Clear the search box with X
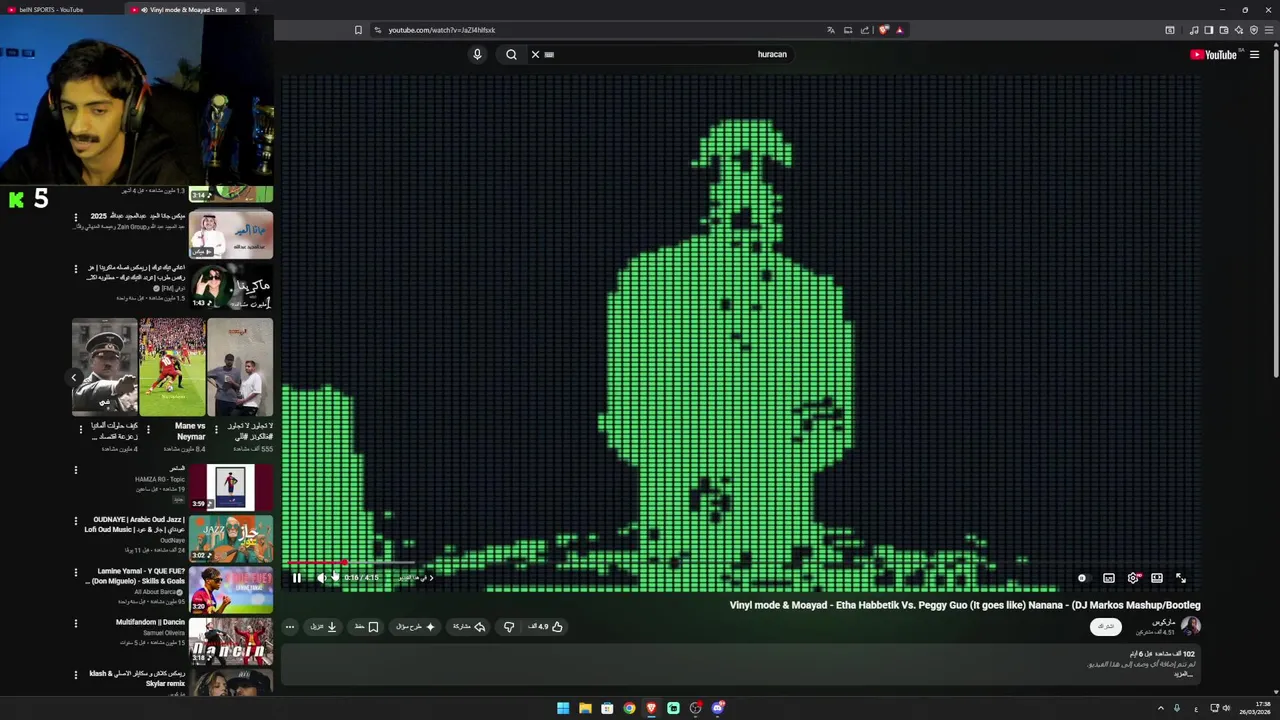1280x720 pixels. [x=535, y=55]
